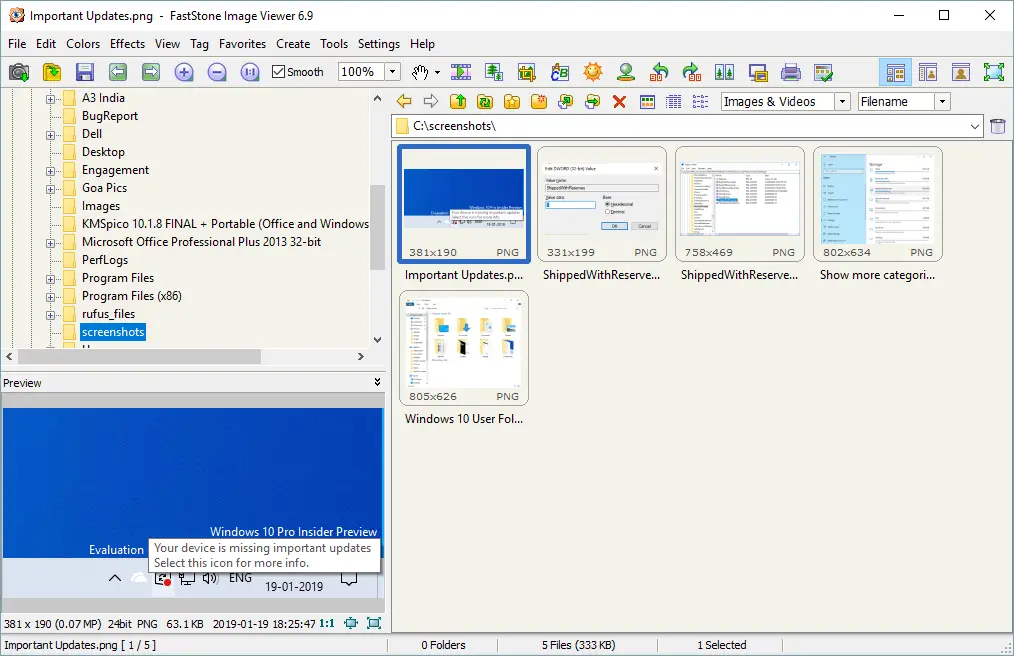
Task: Open the Colors menu
Action: coord(83,44)
